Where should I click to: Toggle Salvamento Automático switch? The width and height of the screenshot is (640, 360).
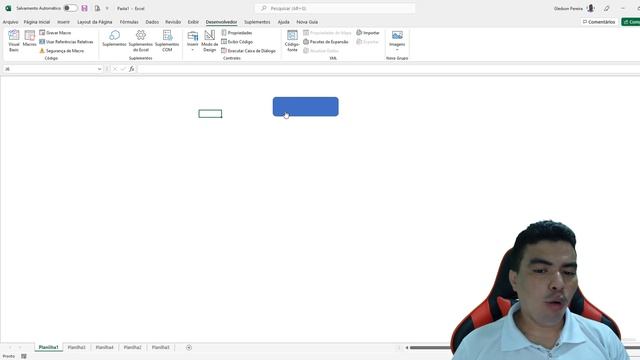[x=70, y=8]
